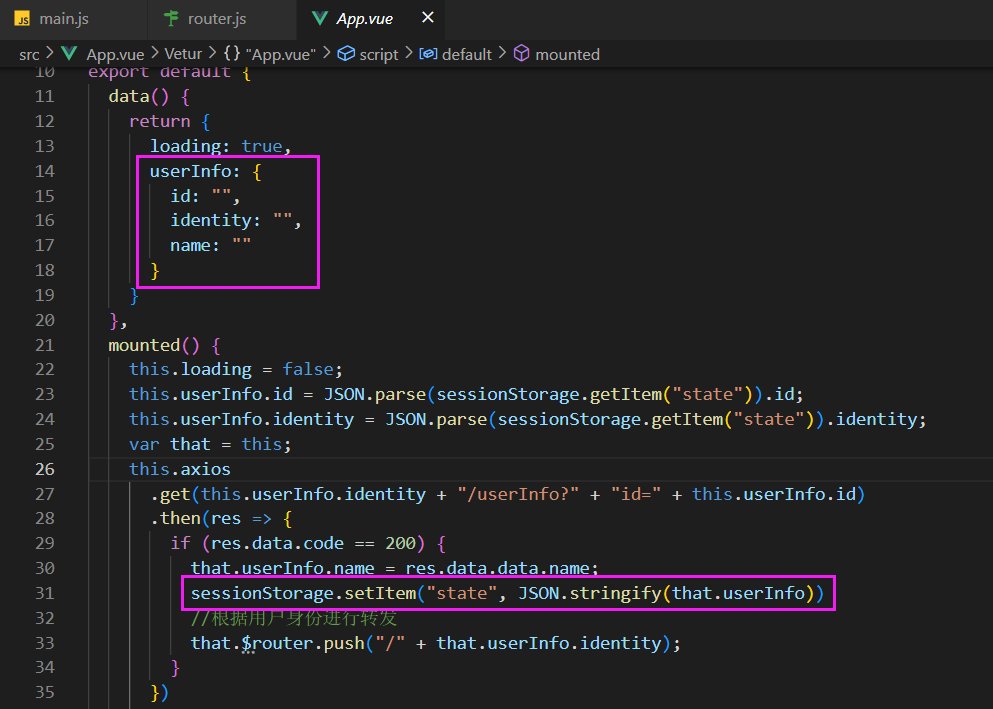Image resolution: width=993 pixels, height=709 pixels.
Task: Open the src breadcrumb folder
Action: 29,55
